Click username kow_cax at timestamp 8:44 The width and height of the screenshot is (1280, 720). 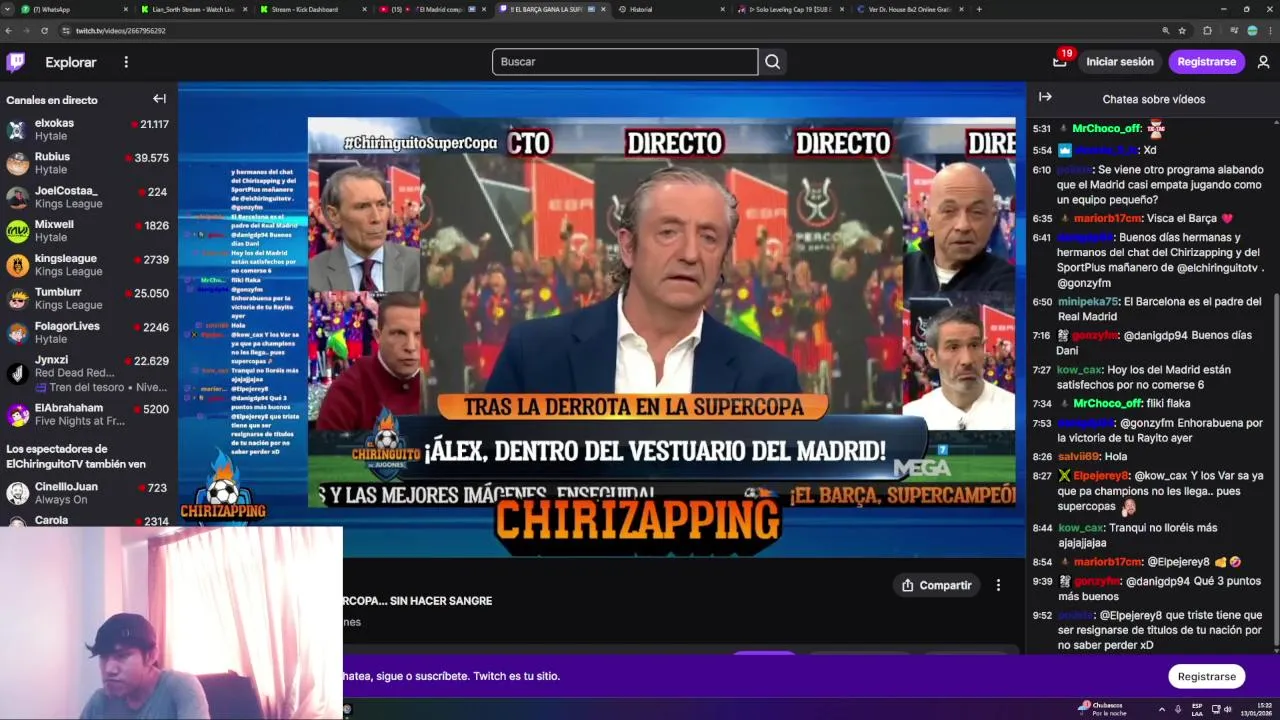(1081, 528)
